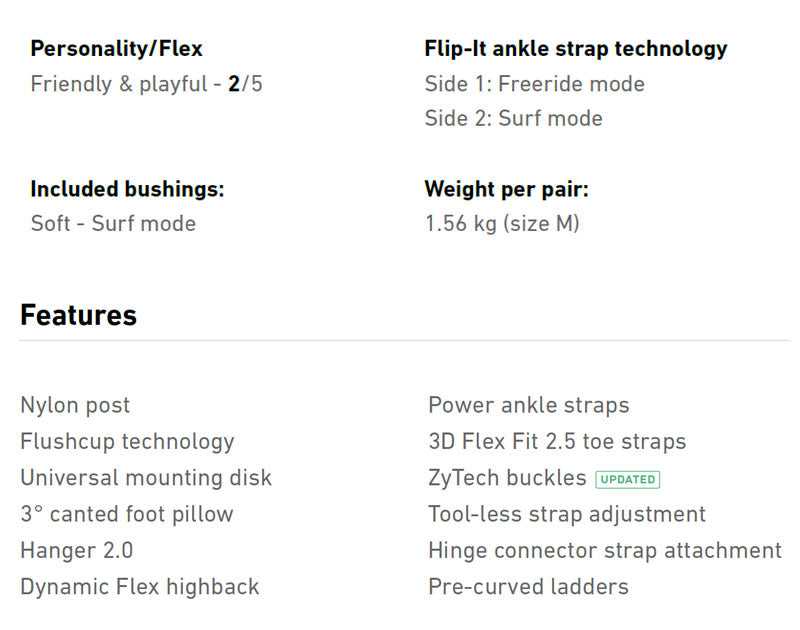Click the Dynamic Flex highback feature
This screenshot has width=800, height=630.
(x=139, y=587)
